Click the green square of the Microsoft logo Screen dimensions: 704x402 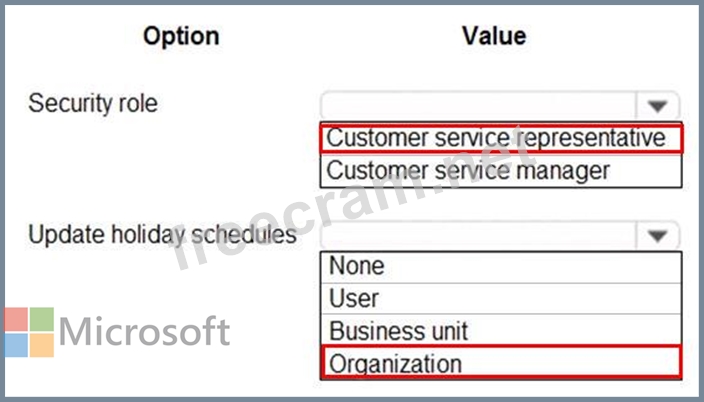point(41,320)
